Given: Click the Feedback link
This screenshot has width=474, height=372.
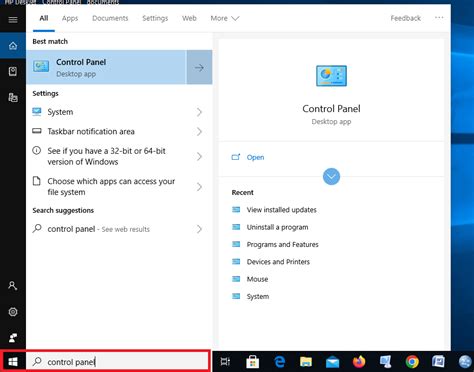Looking at the screenshot, I should tap(405, 18).
